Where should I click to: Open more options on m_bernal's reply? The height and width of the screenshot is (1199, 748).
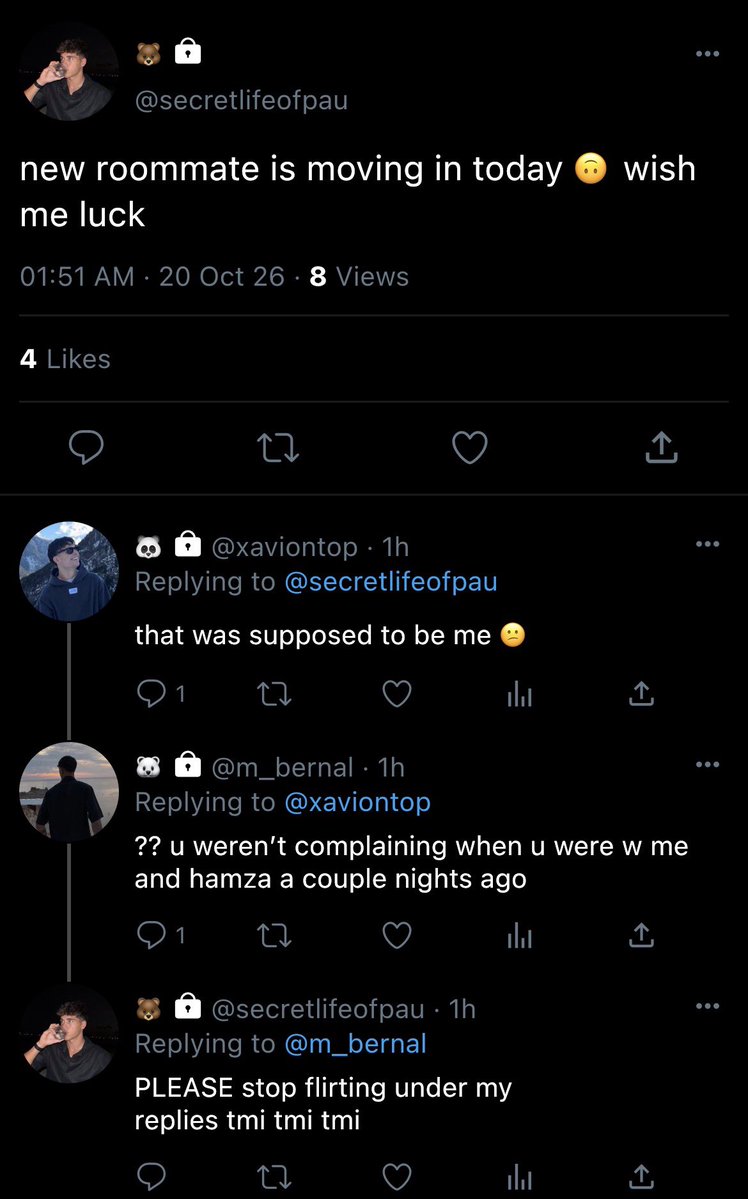(x=707, y=764)
